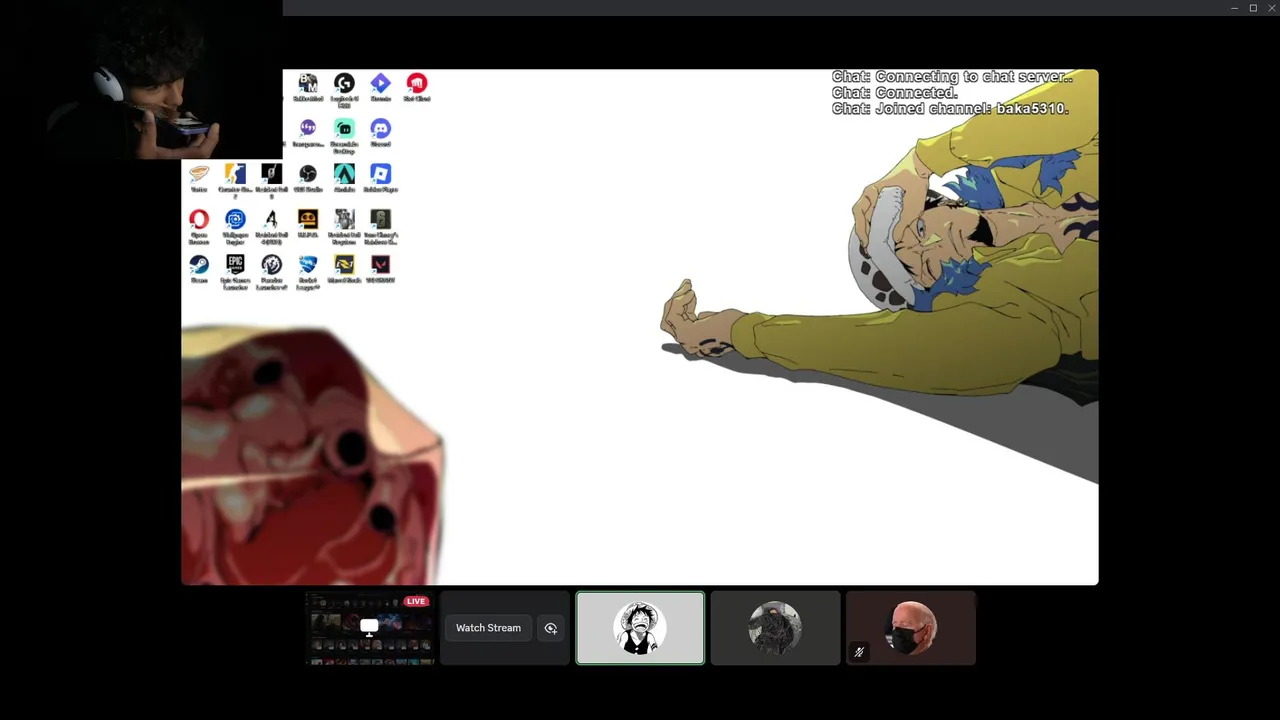Open the Resident Evil 4 shortcut
1280x720 pixels.
coord(271,226)
